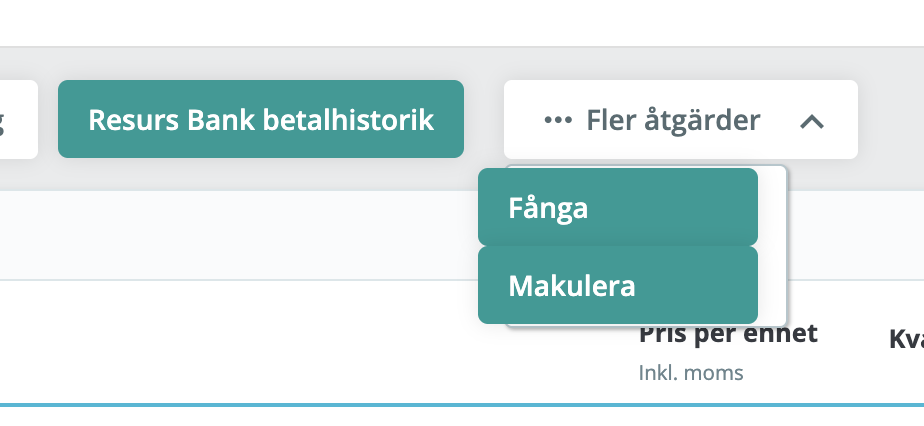Click the blank white strip above the toolbar
Screen dimensions: 924x426
tap(462, 22)
